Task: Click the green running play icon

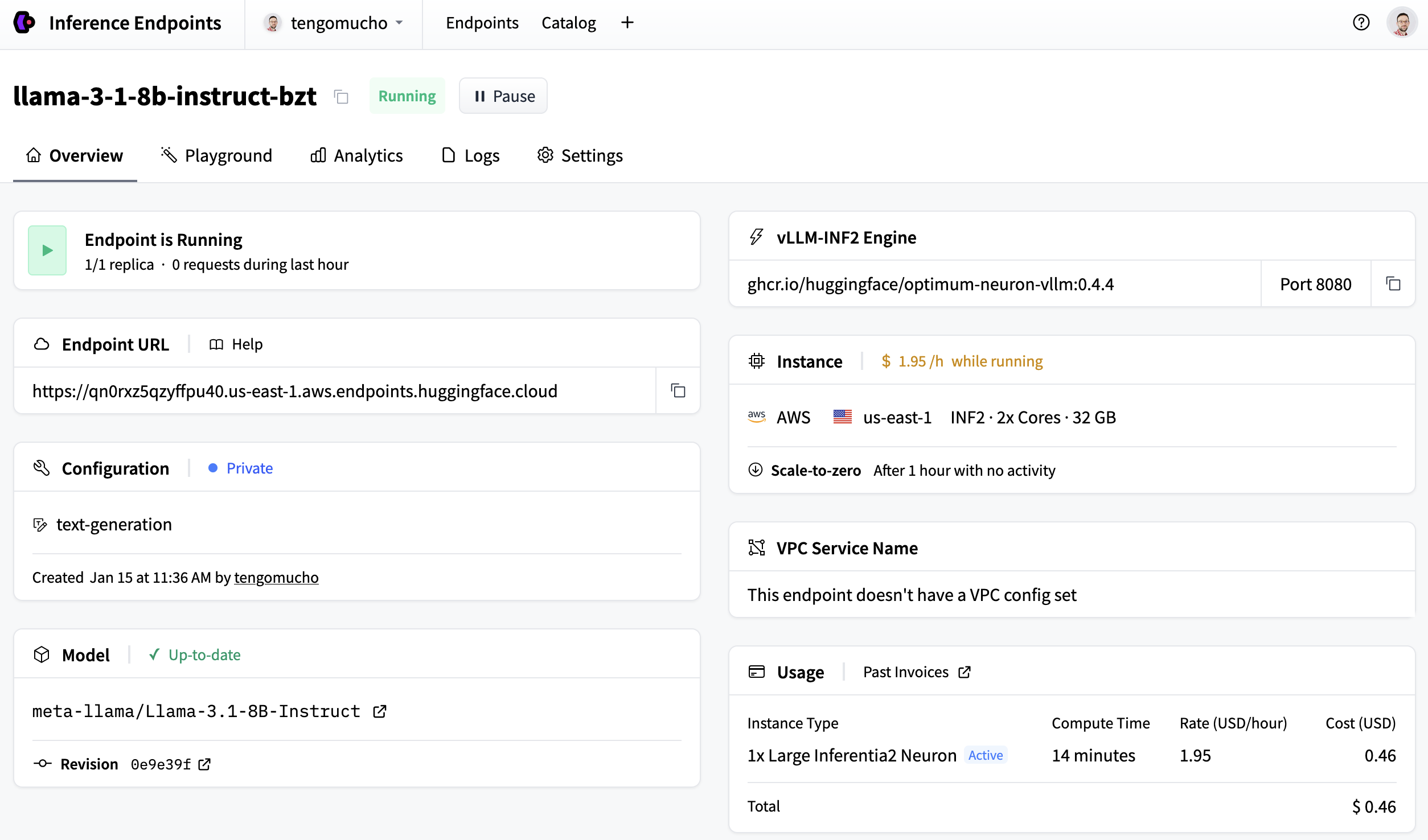Action: [x=47, y=250]
